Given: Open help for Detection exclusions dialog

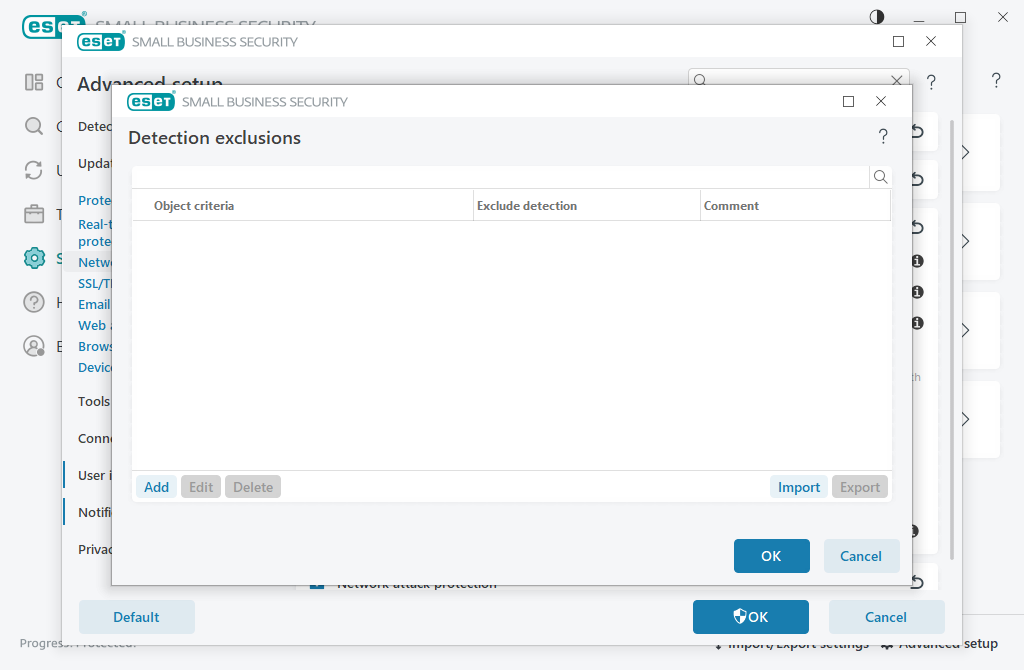Looking at the screenshot, I should [x=883, y=136].
